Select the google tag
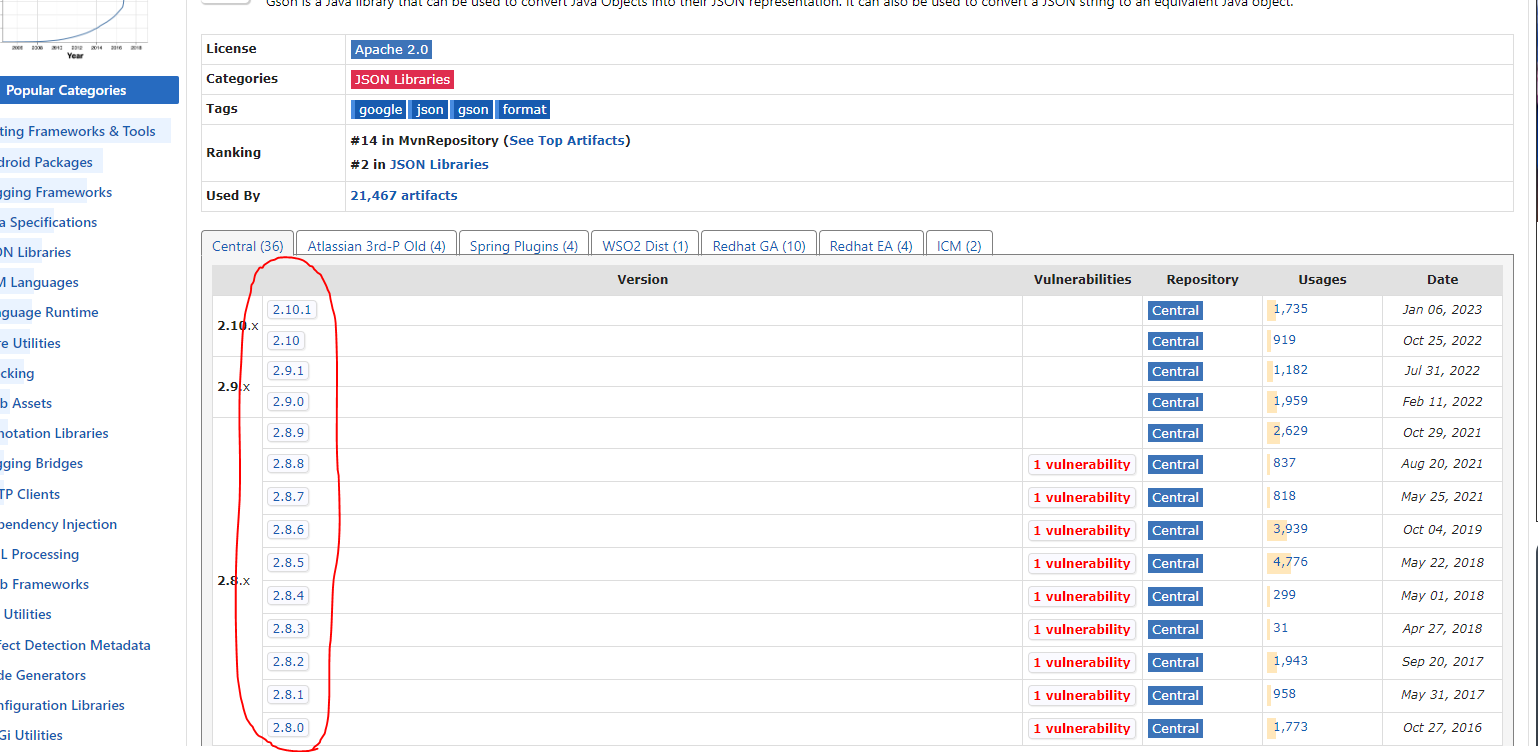This screenshot has width=1538, height=752. click(x=380, y=109)
